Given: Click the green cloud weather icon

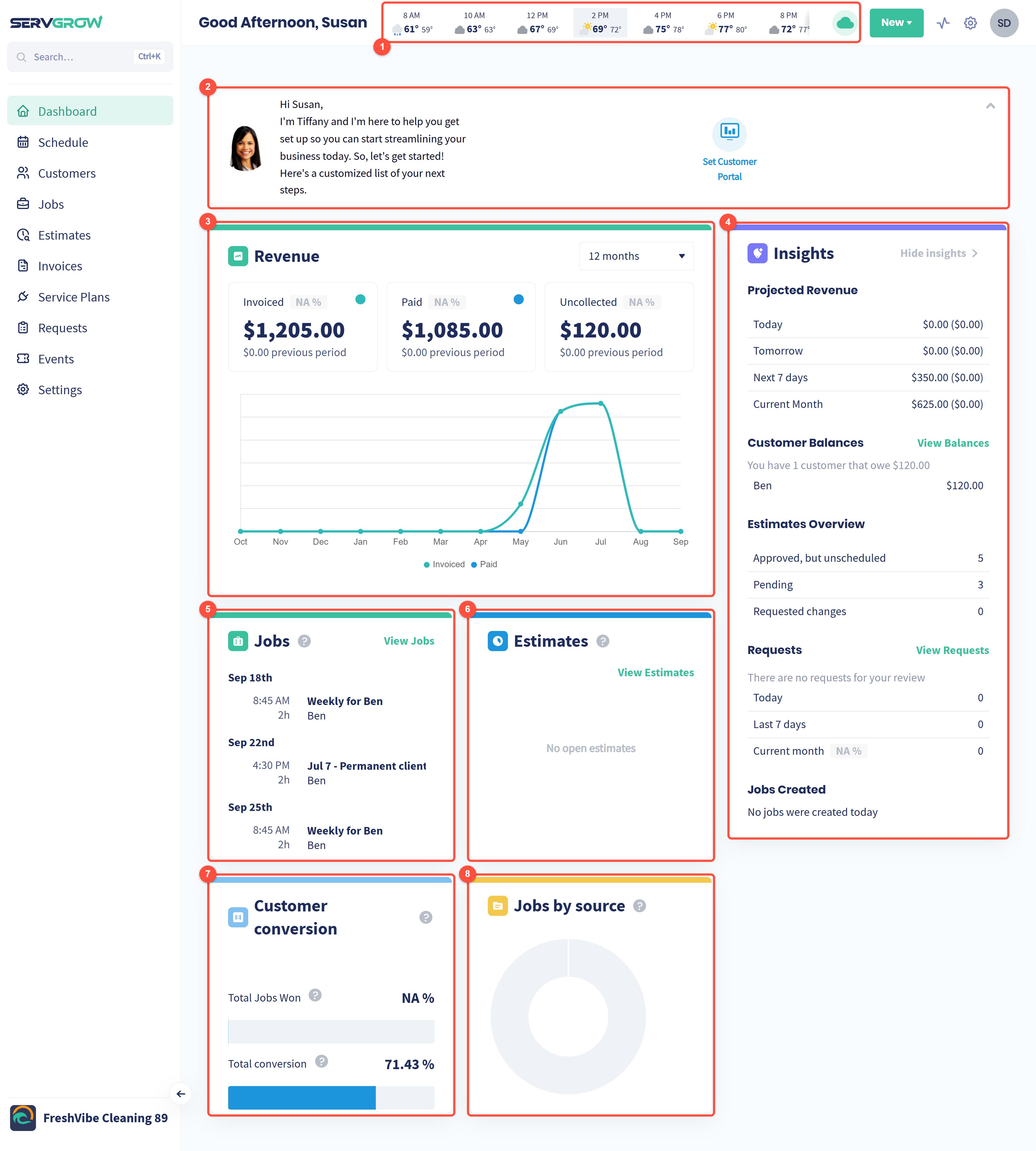Looking at the screenshot, I should click(845, 23).
